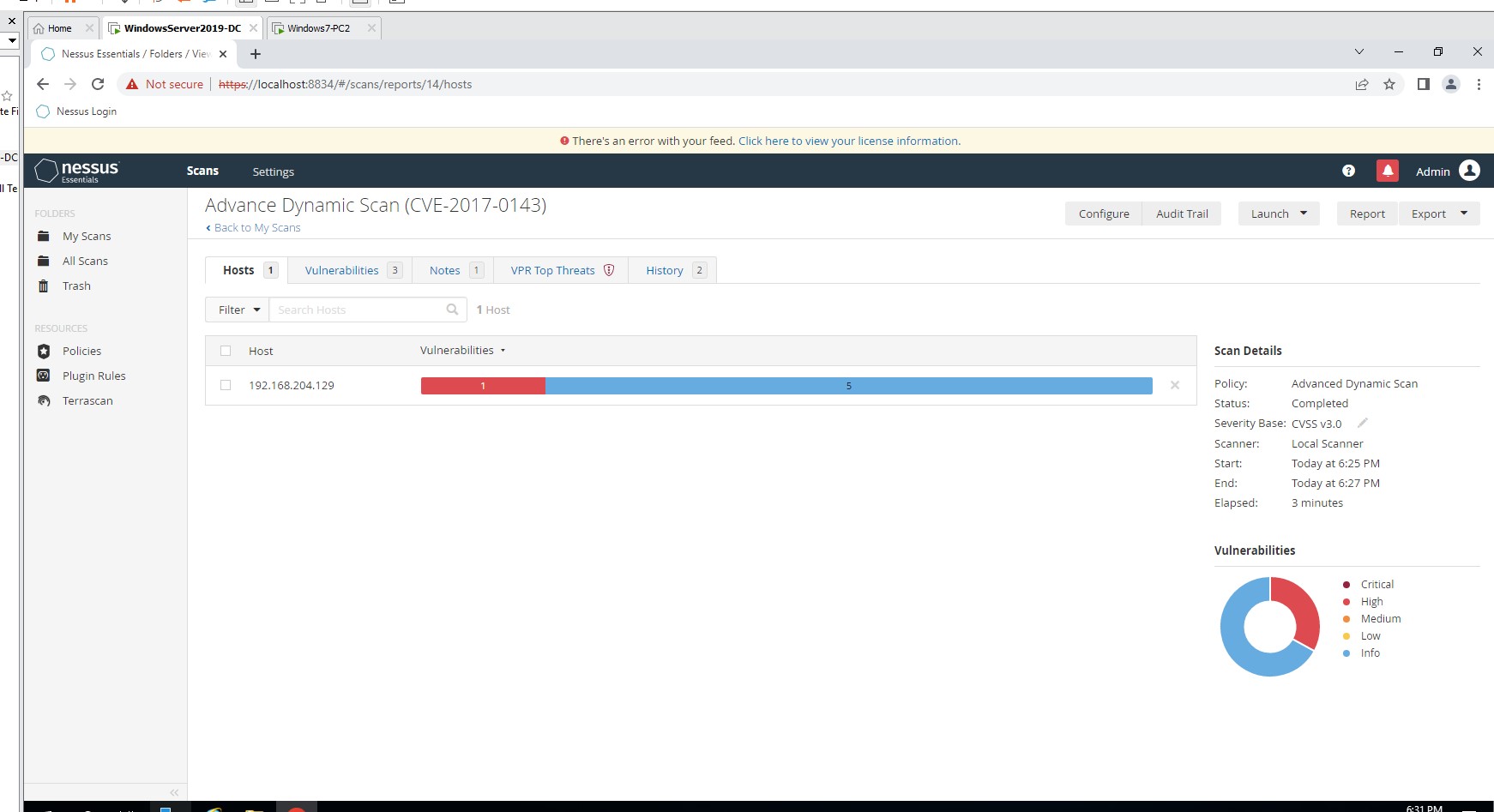Click the Report button

pyautogui.click(x=1367, y=214)
